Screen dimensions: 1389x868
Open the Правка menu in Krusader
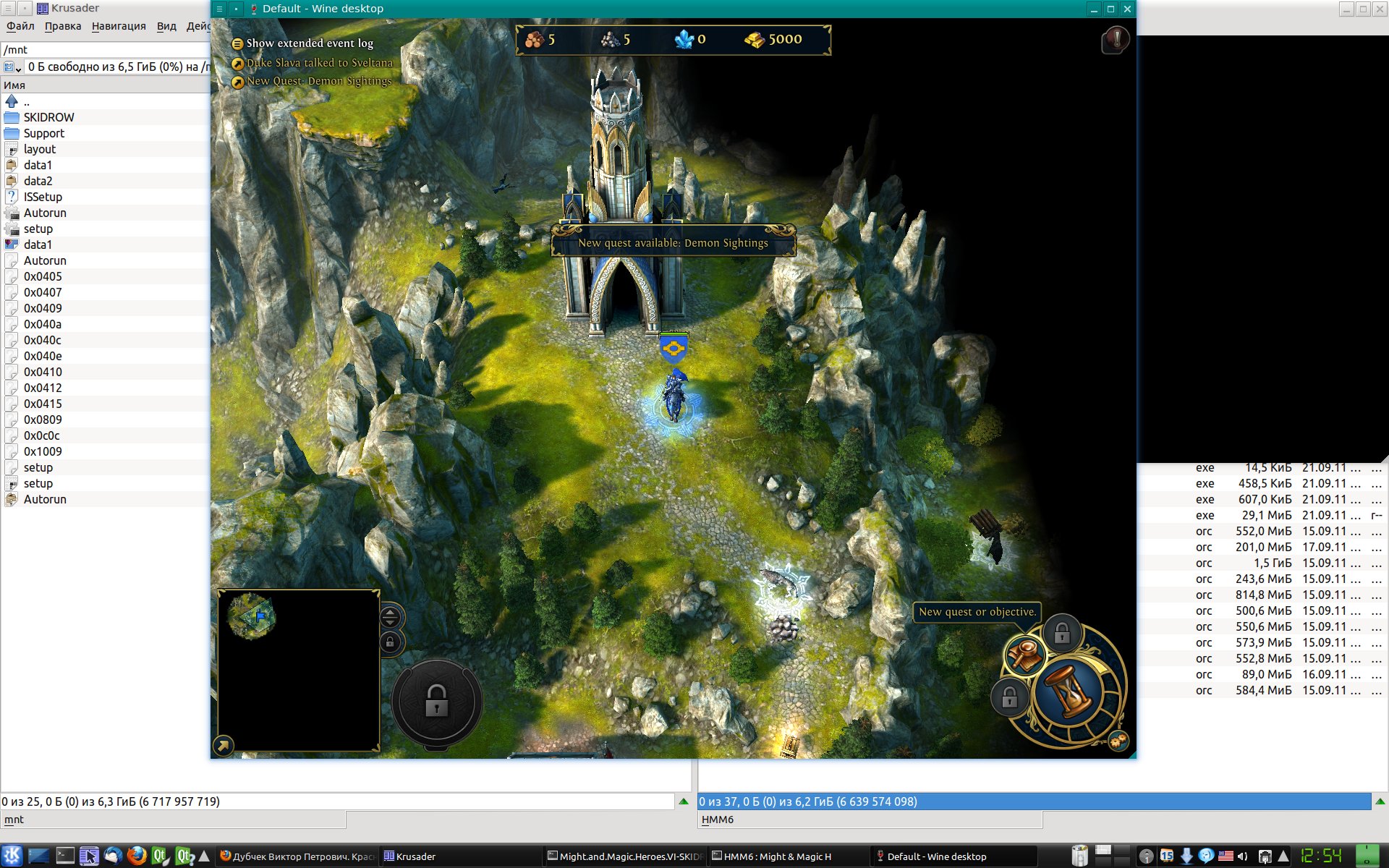tap(62, 26)
